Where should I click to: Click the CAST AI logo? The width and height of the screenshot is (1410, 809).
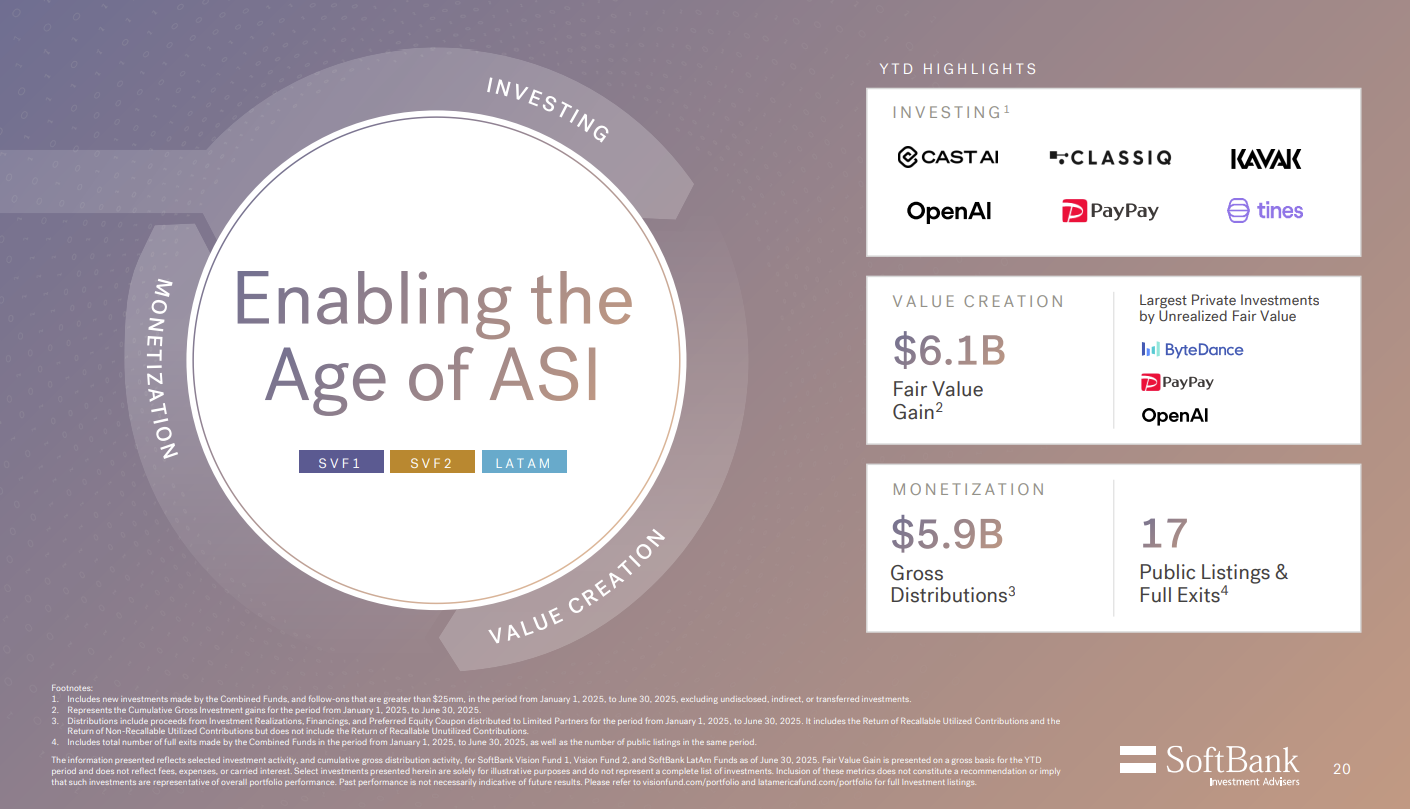click(x=947, y=157)
